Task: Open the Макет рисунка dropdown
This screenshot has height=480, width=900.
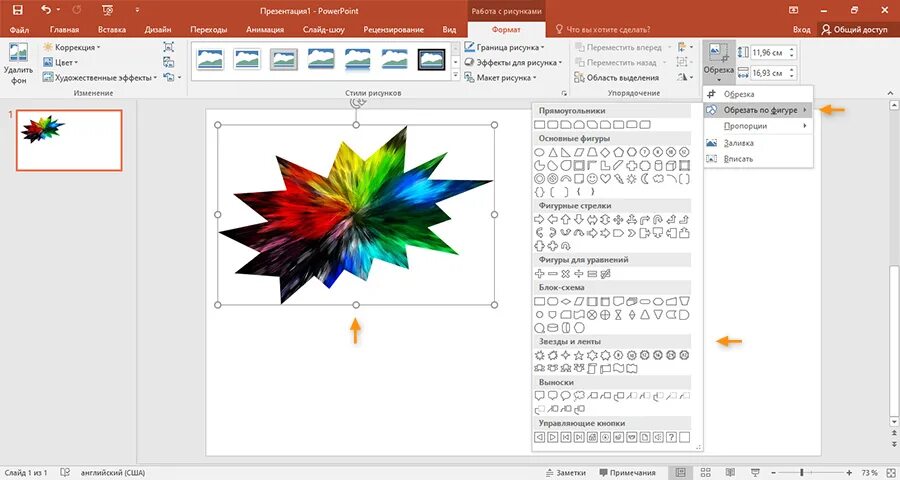Action: pyautogui.click(x=500, y=77)
